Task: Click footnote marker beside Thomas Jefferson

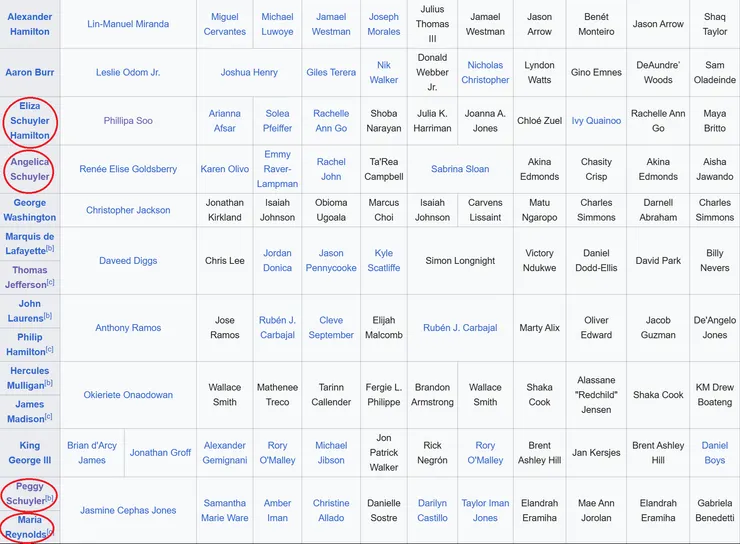Action: (x=50, y=282)
